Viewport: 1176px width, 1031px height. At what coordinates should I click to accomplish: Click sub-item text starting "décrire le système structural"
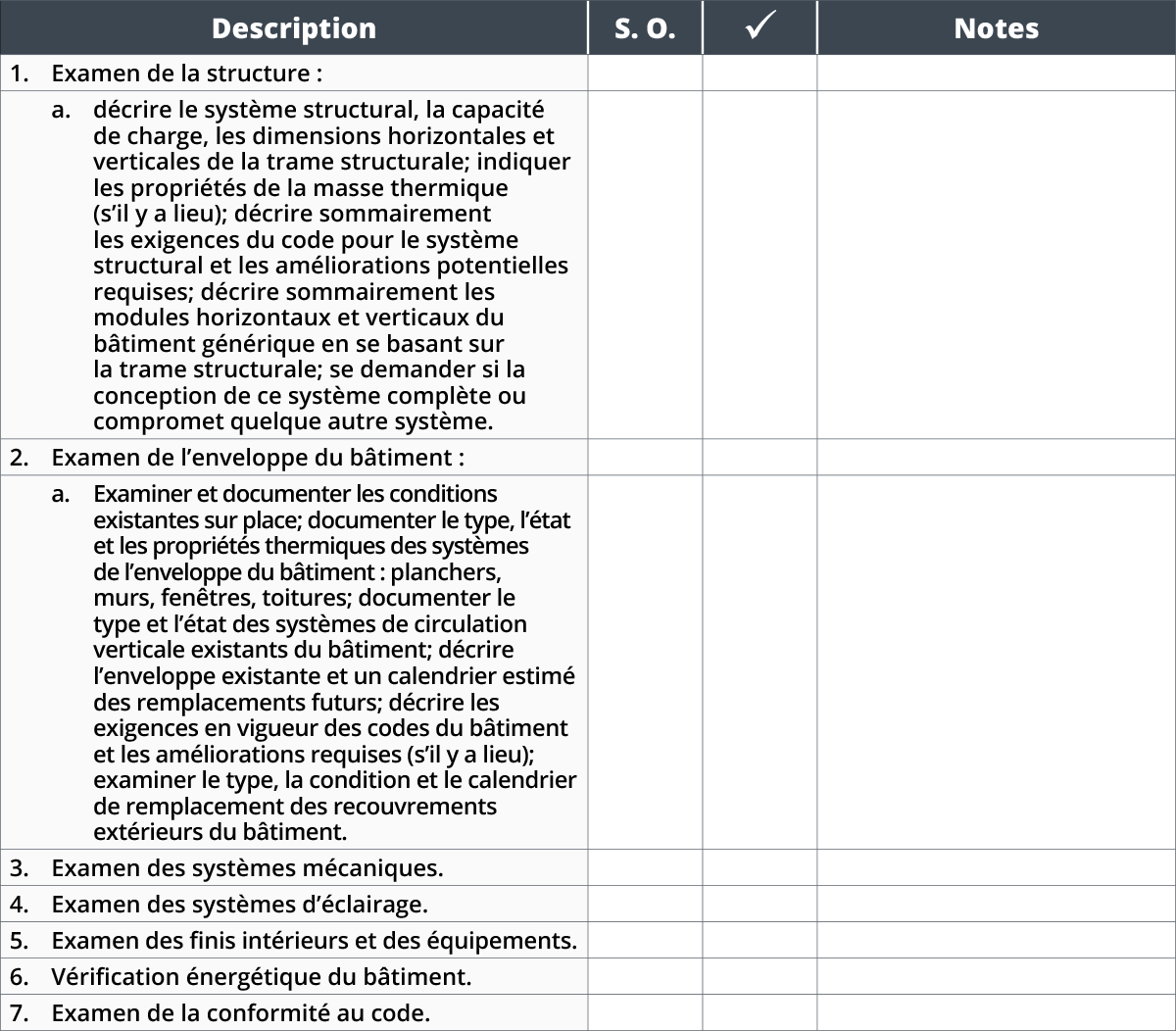[x=330, y=266]
